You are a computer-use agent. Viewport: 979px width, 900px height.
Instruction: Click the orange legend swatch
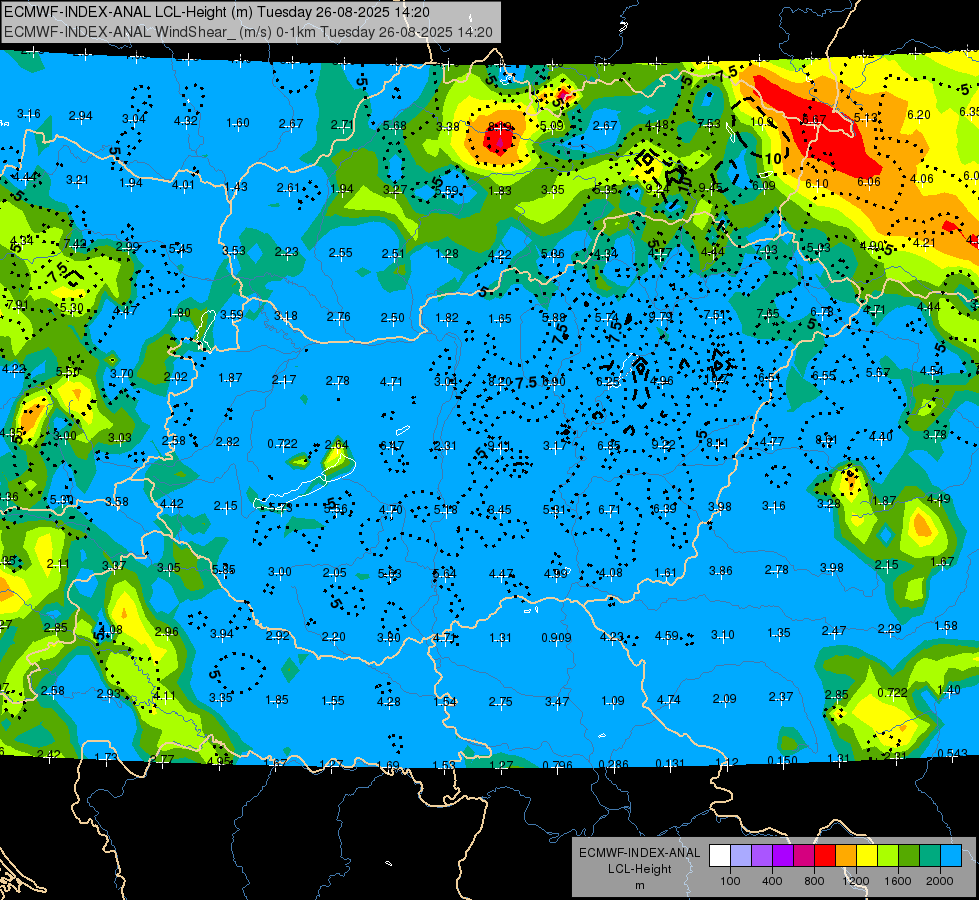click(x=846, y=856)
